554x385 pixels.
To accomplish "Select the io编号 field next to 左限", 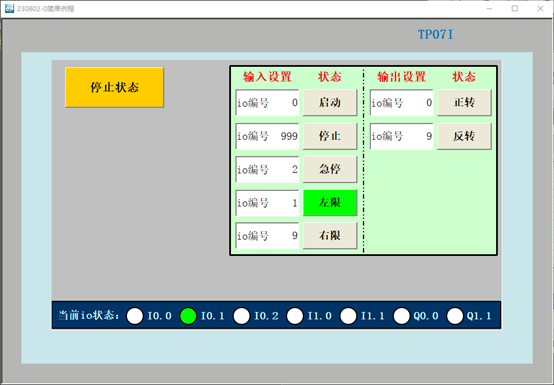I will coord(267,203).
